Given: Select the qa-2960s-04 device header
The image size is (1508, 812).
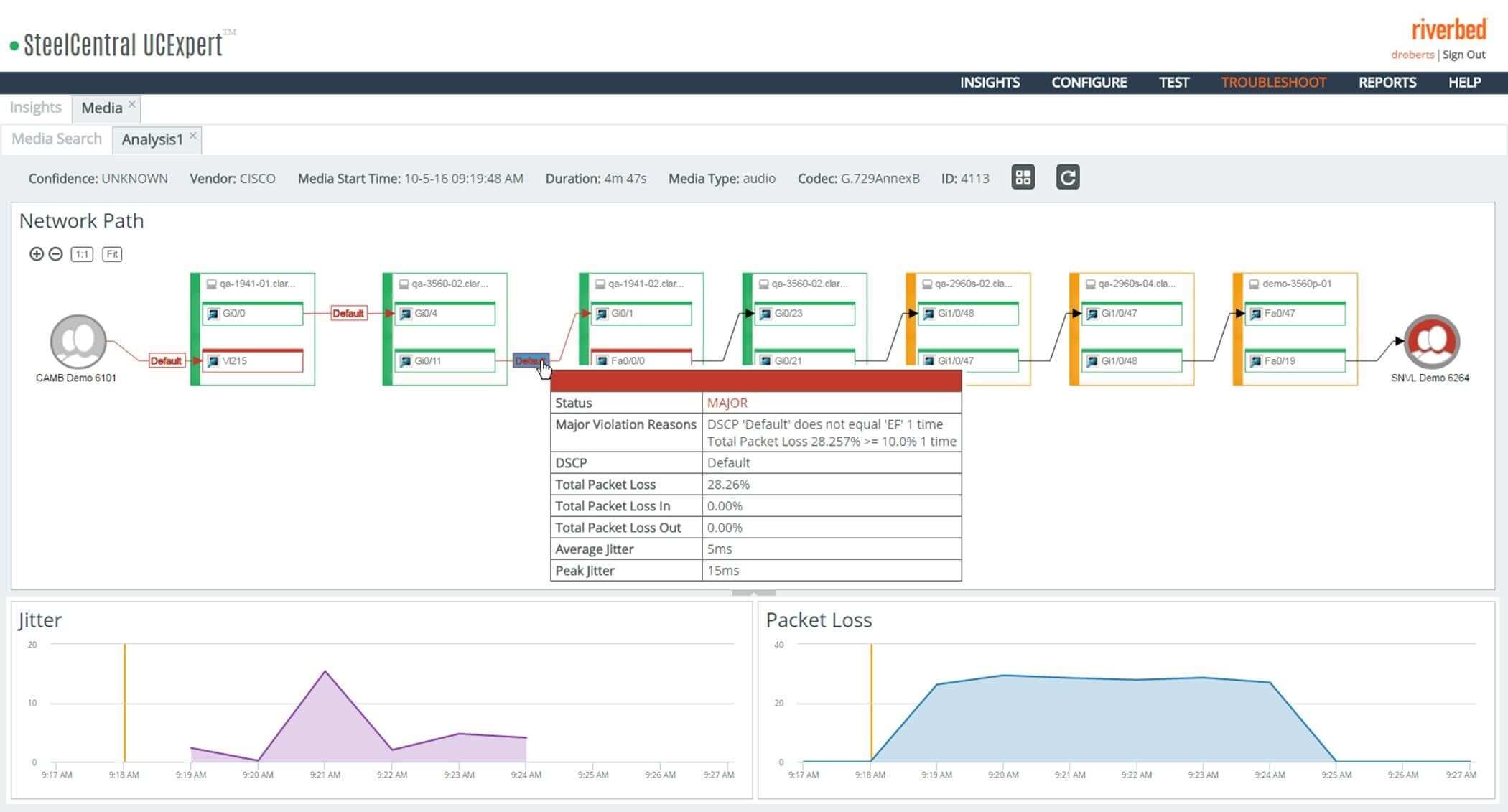Looking at the screenshot, I should pos(1130,284).
